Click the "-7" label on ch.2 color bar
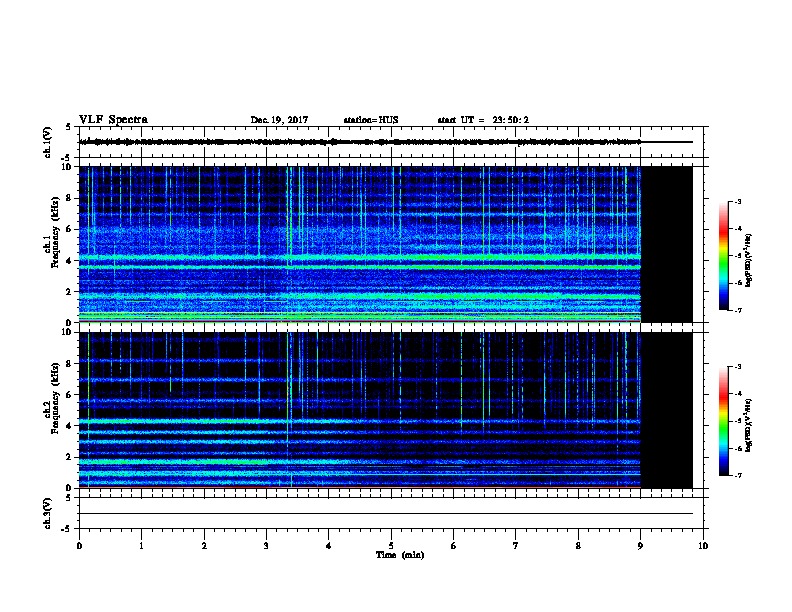792x612 pixels. click(x=737, y=476)
